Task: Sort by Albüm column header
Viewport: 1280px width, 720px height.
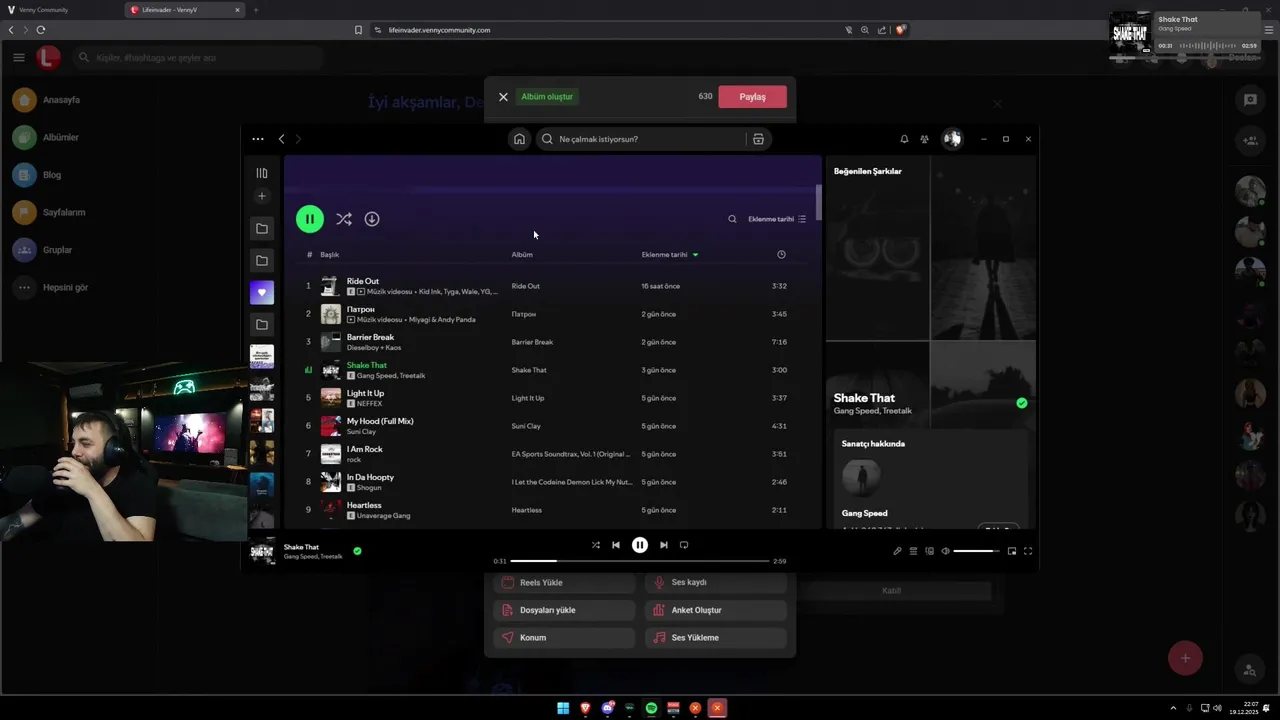Action: point(522,255)
